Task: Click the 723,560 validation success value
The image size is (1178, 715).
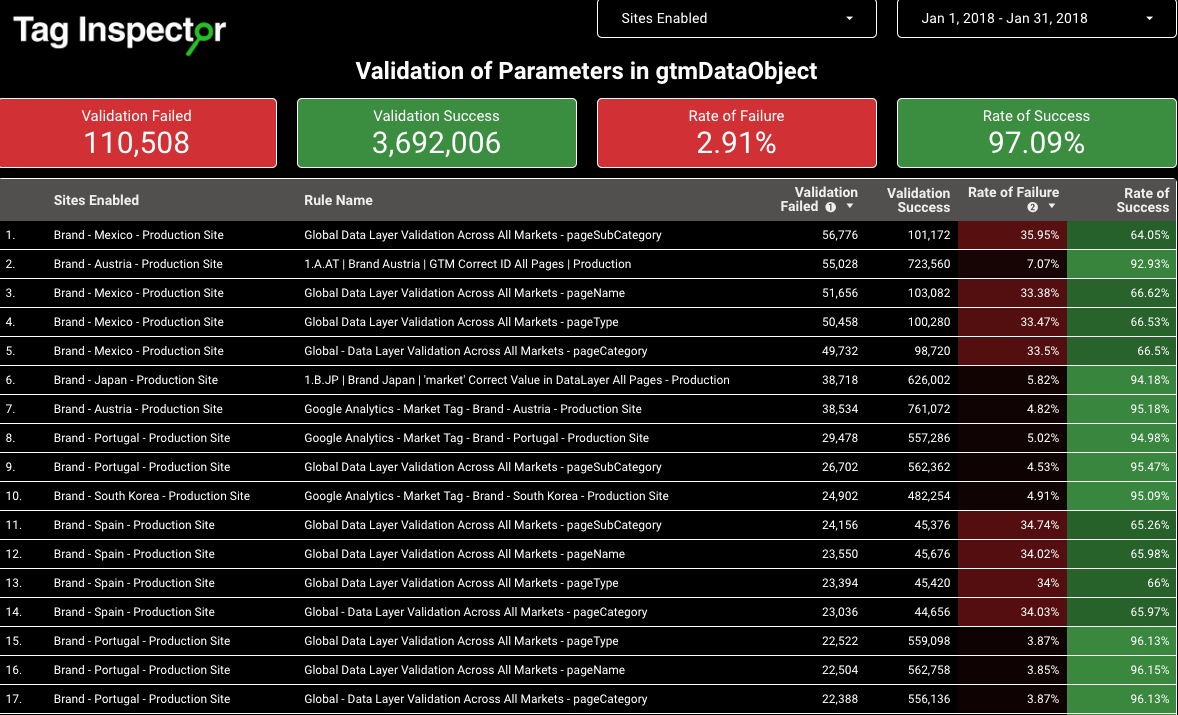Action: pyautogui.click(x=928, y=264)
